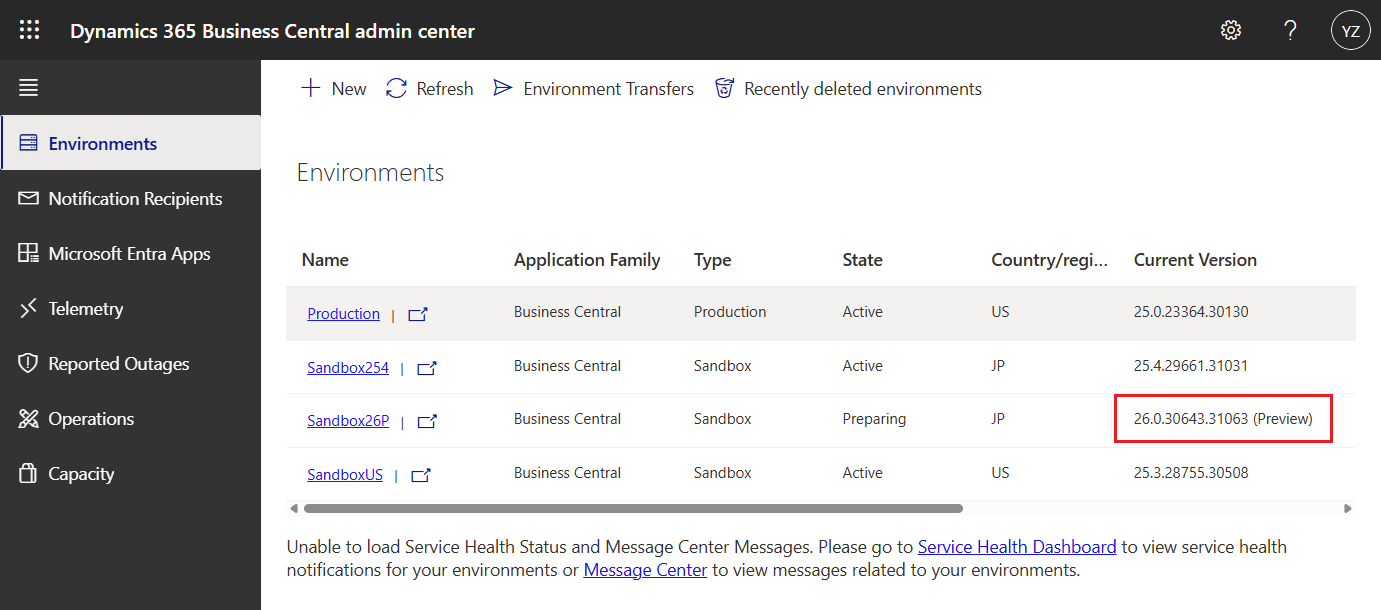1381x610 pixels.
Task: Navigate to Notification Recipients
Action: [135, 198]
